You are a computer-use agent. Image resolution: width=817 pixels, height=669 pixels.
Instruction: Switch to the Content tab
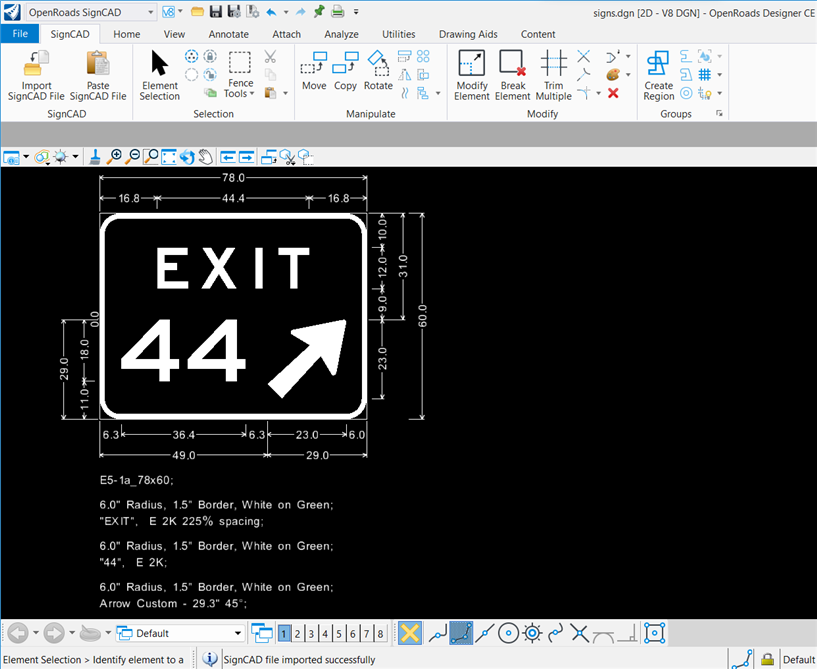click(538, 34)
